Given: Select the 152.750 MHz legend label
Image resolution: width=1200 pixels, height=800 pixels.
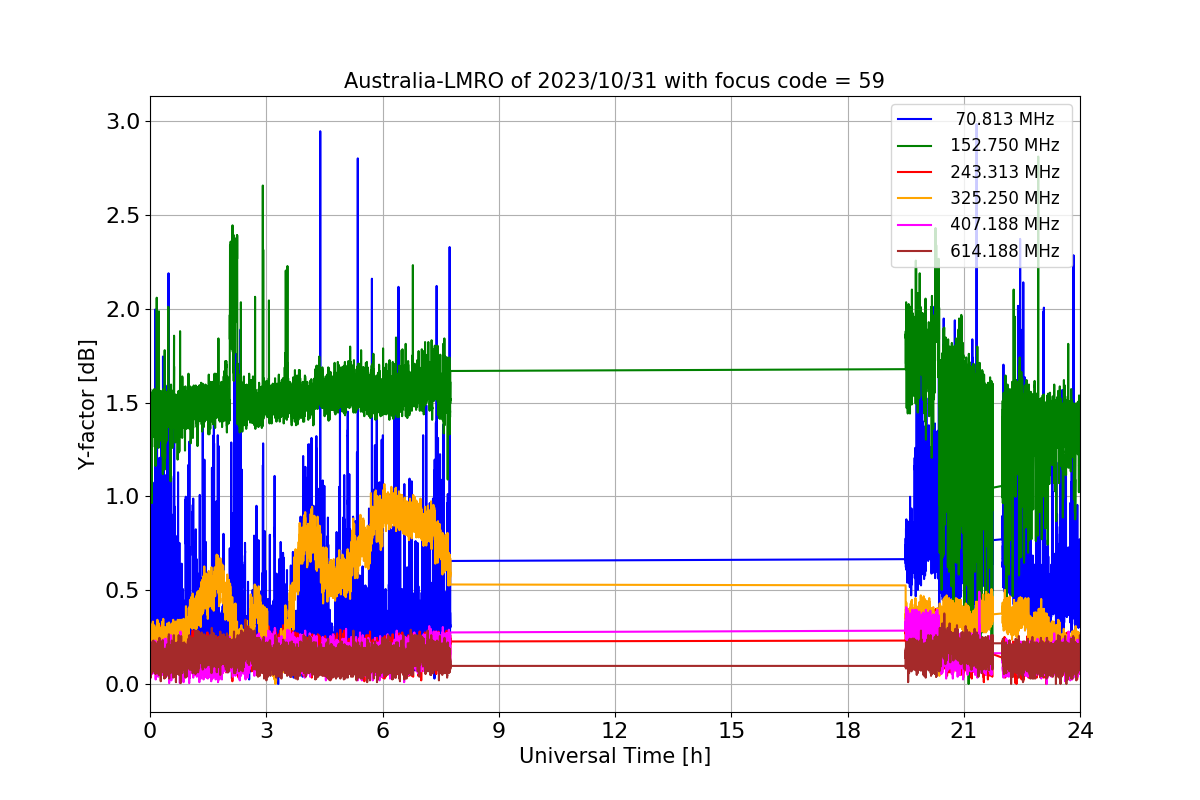Looking at the screenshot, I should 1005,145.
